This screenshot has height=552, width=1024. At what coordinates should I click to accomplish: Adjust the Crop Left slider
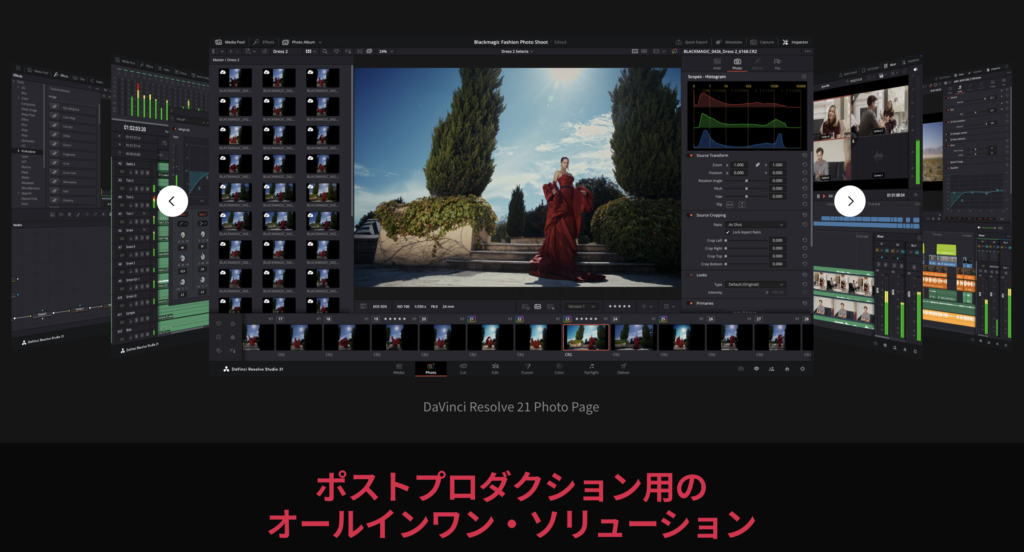[746, 240]
